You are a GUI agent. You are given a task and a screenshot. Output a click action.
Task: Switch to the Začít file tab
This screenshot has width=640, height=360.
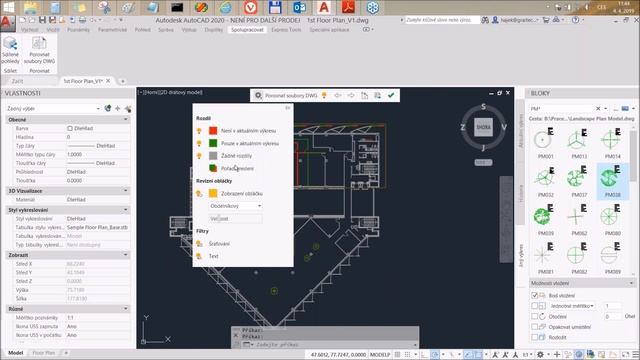(18, 81)
